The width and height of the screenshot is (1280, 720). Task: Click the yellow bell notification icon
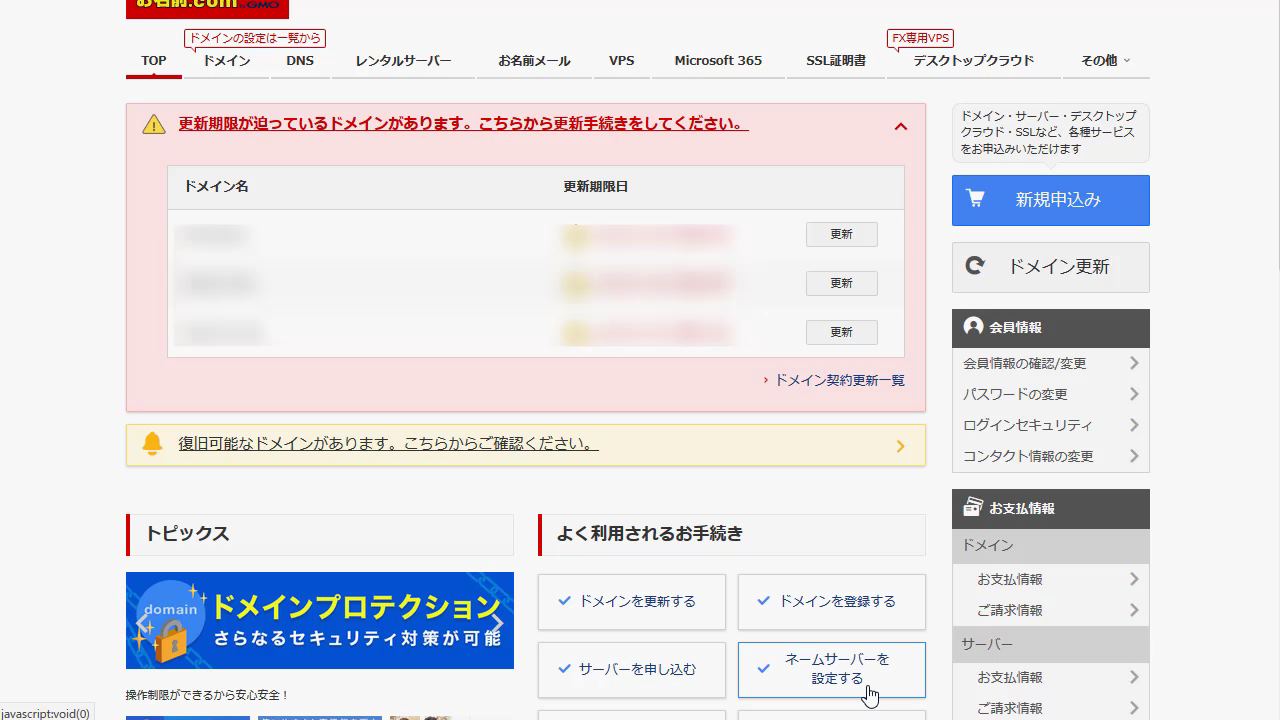[x=152, y=444]
